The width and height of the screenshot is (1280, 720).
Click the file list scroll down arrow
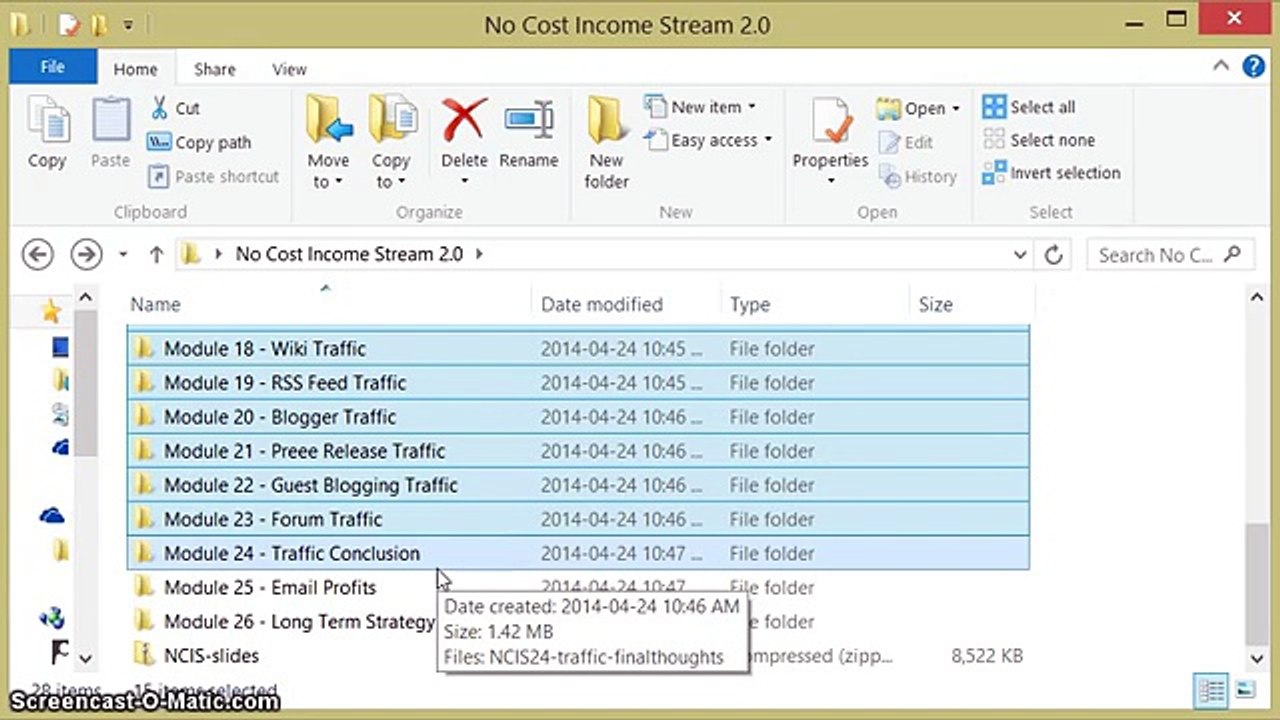coord(1256,658)
